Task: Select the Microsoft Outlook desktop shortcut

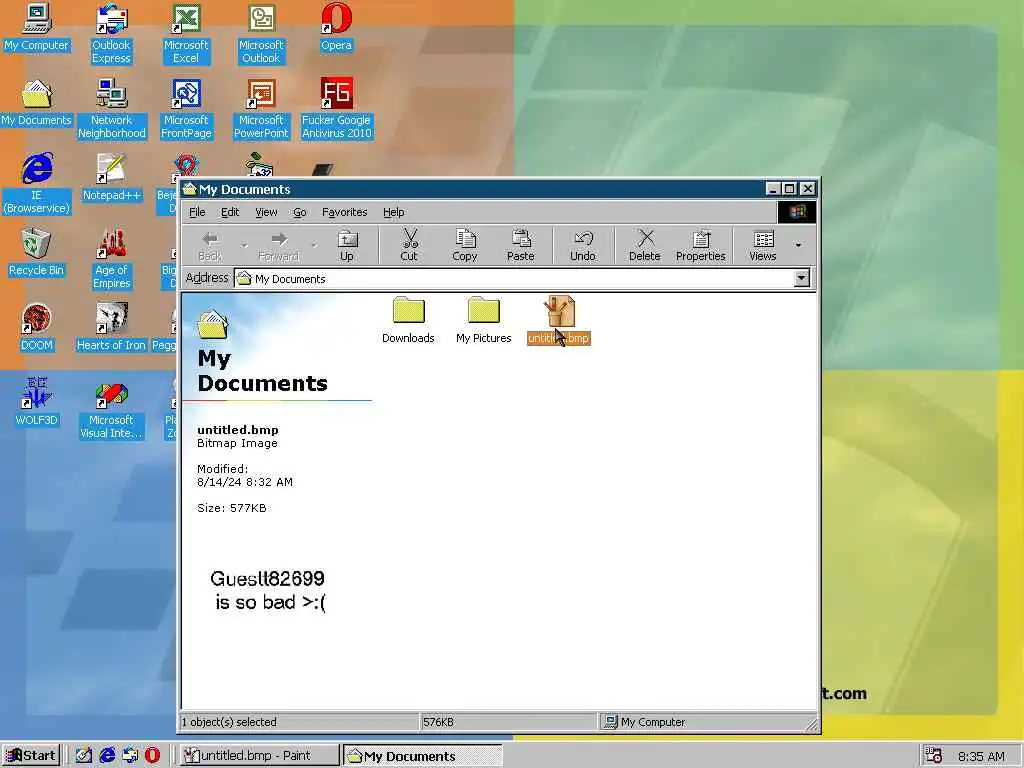Action: 261,34
